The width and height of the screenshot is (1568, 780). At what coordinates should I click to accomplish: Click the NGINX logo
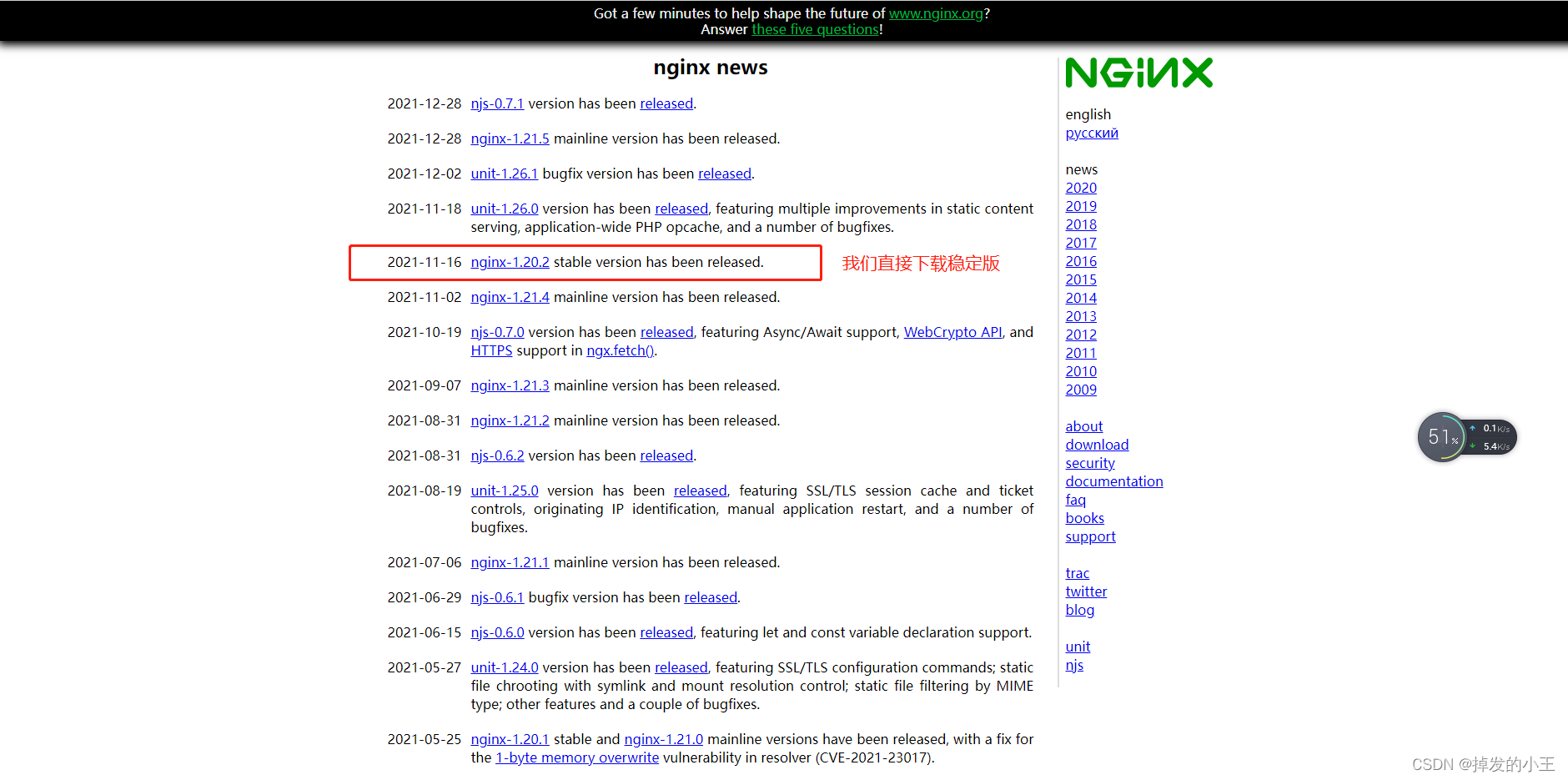[1138, 73]
